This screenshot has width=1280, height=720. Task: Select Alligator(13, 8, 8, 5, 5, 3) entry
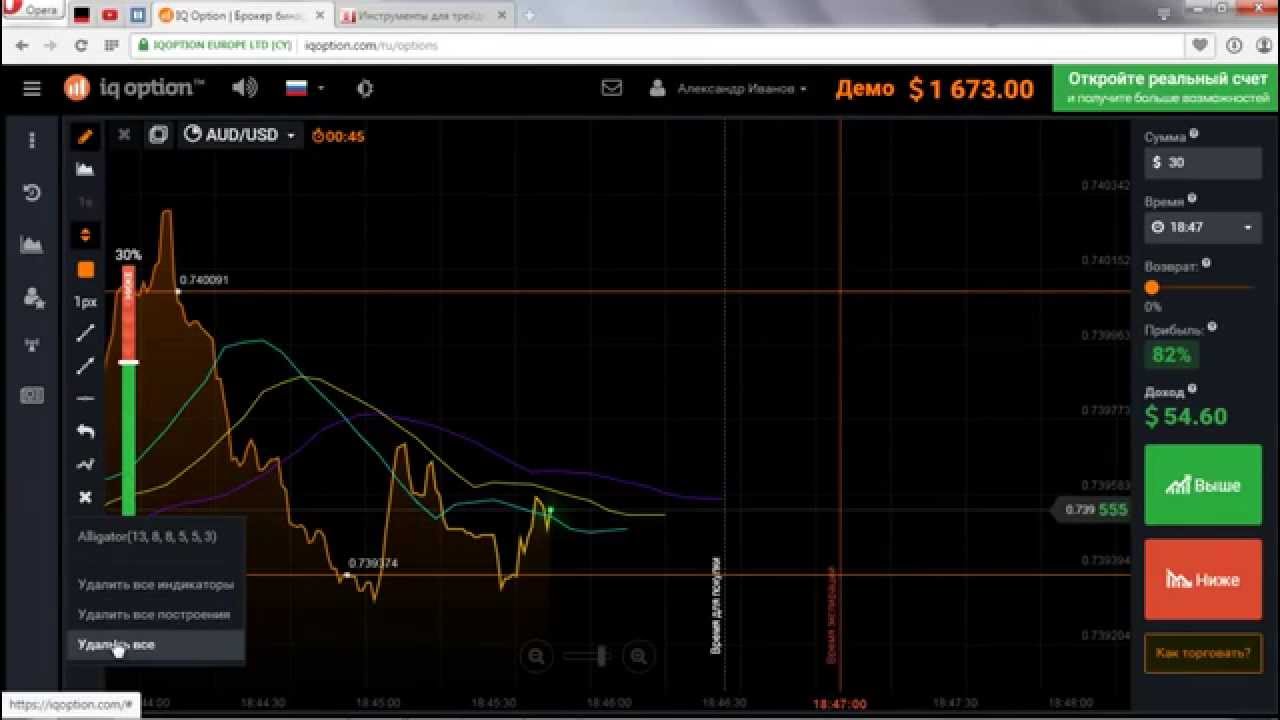tap(147, 536)
